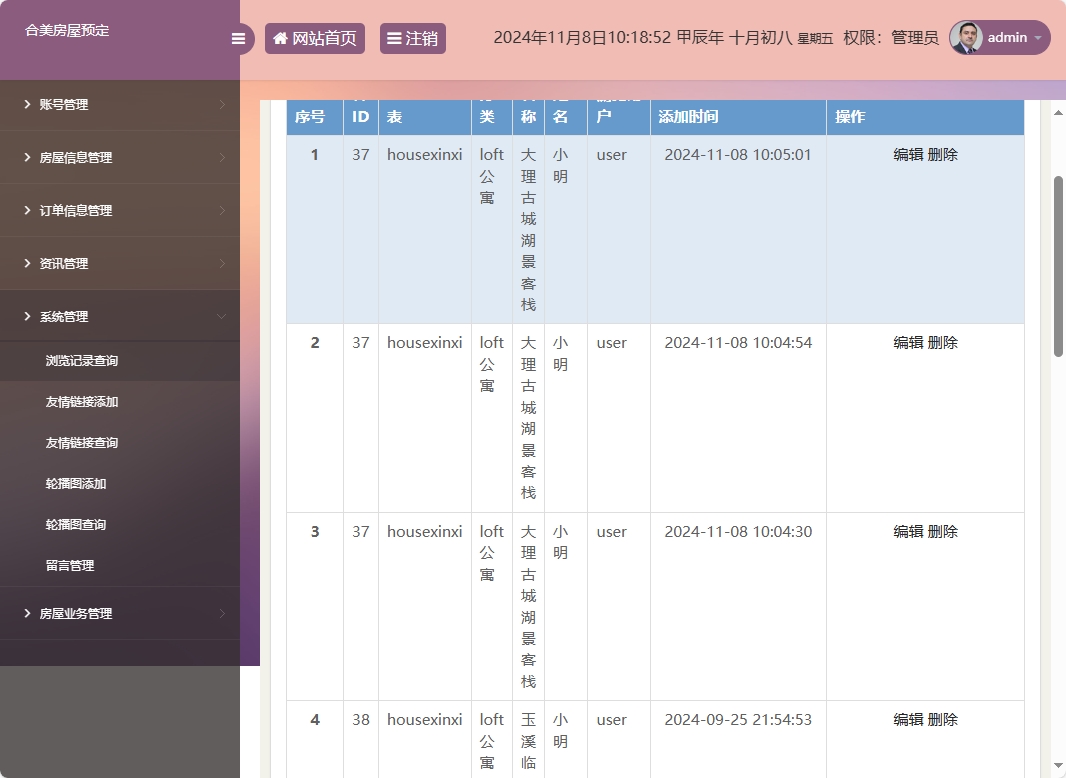
Task: Click 编辑 in row 2
Action: [x=908, y=343]
